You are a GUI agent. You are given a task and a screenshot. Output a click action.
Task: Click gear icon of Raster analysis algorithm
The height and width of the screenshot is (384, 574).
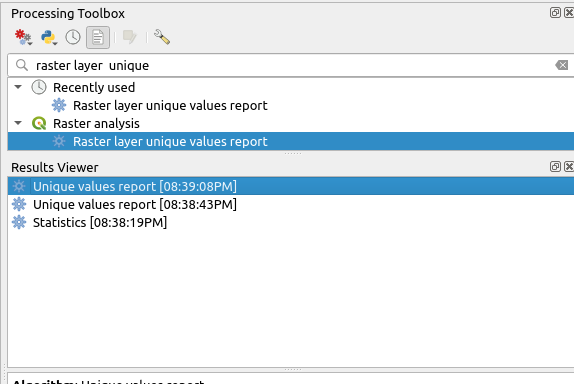[x=59, y=141]
